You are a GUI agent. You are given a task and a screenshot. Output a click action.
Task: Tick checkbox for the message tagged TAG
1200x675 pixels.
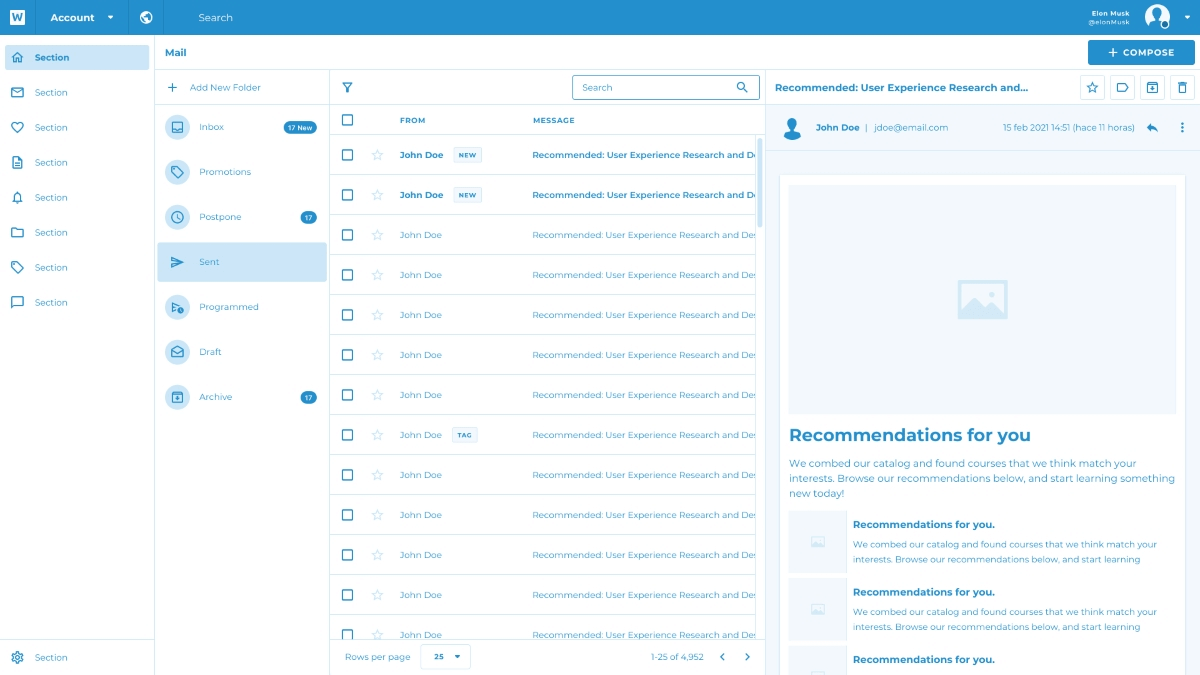tap(347, 435)
